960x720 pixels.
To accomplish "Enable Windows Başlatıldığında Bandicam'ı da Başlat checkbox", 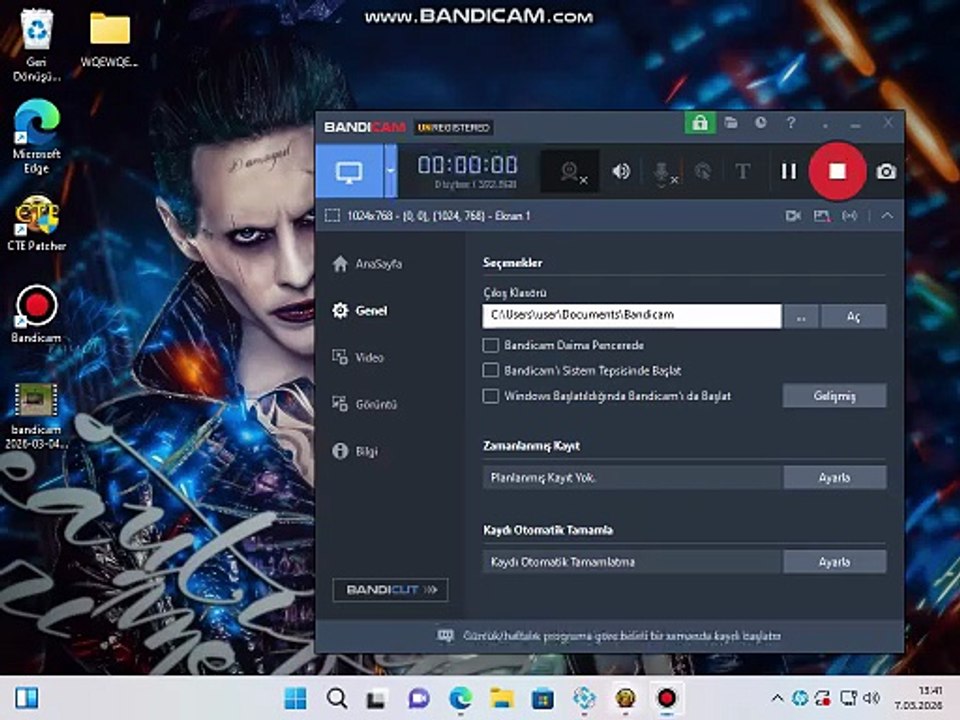I will 490,396.
